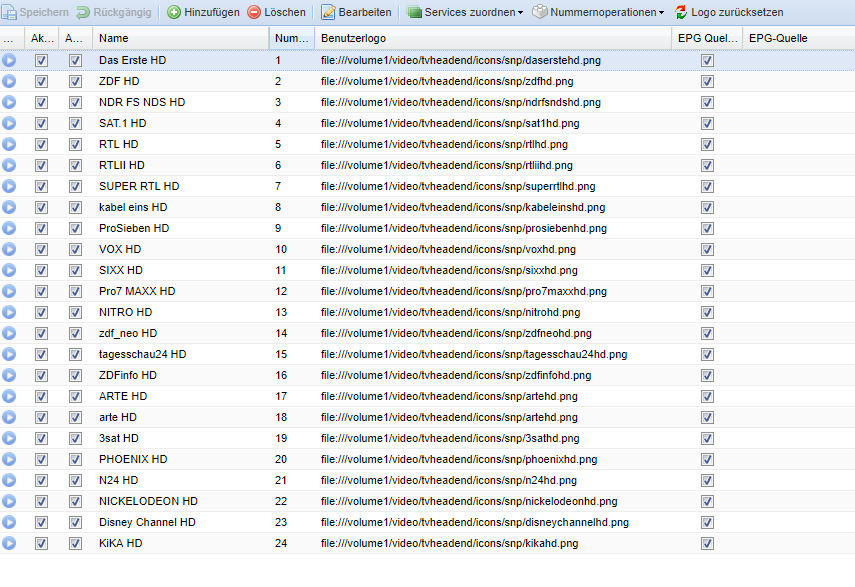
Task: Play the tagesschau24 HD channel
Action: (9, 354)
